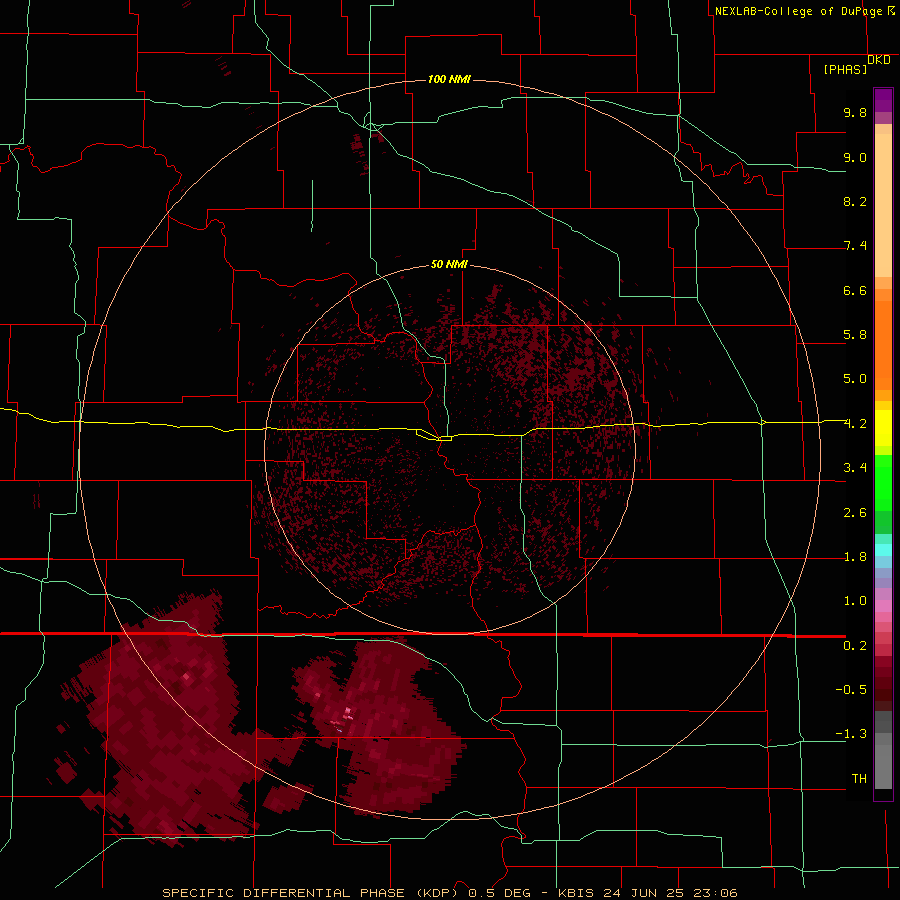Click the 7.4 colorbar value

(855, 246)
